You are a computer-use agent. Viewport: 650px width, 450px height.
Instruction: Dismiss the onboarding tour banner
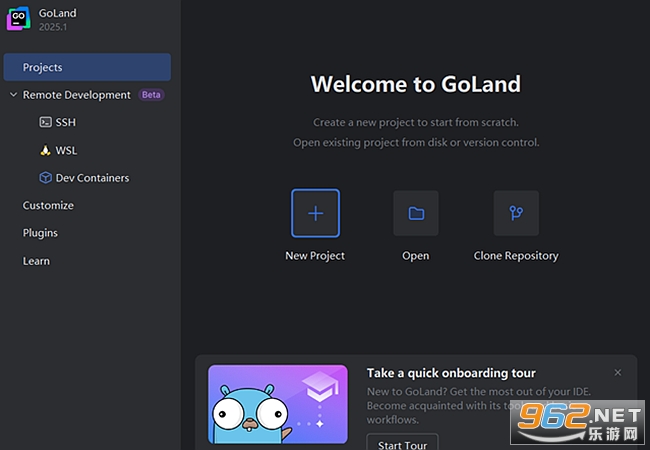[x=618, y=373]
